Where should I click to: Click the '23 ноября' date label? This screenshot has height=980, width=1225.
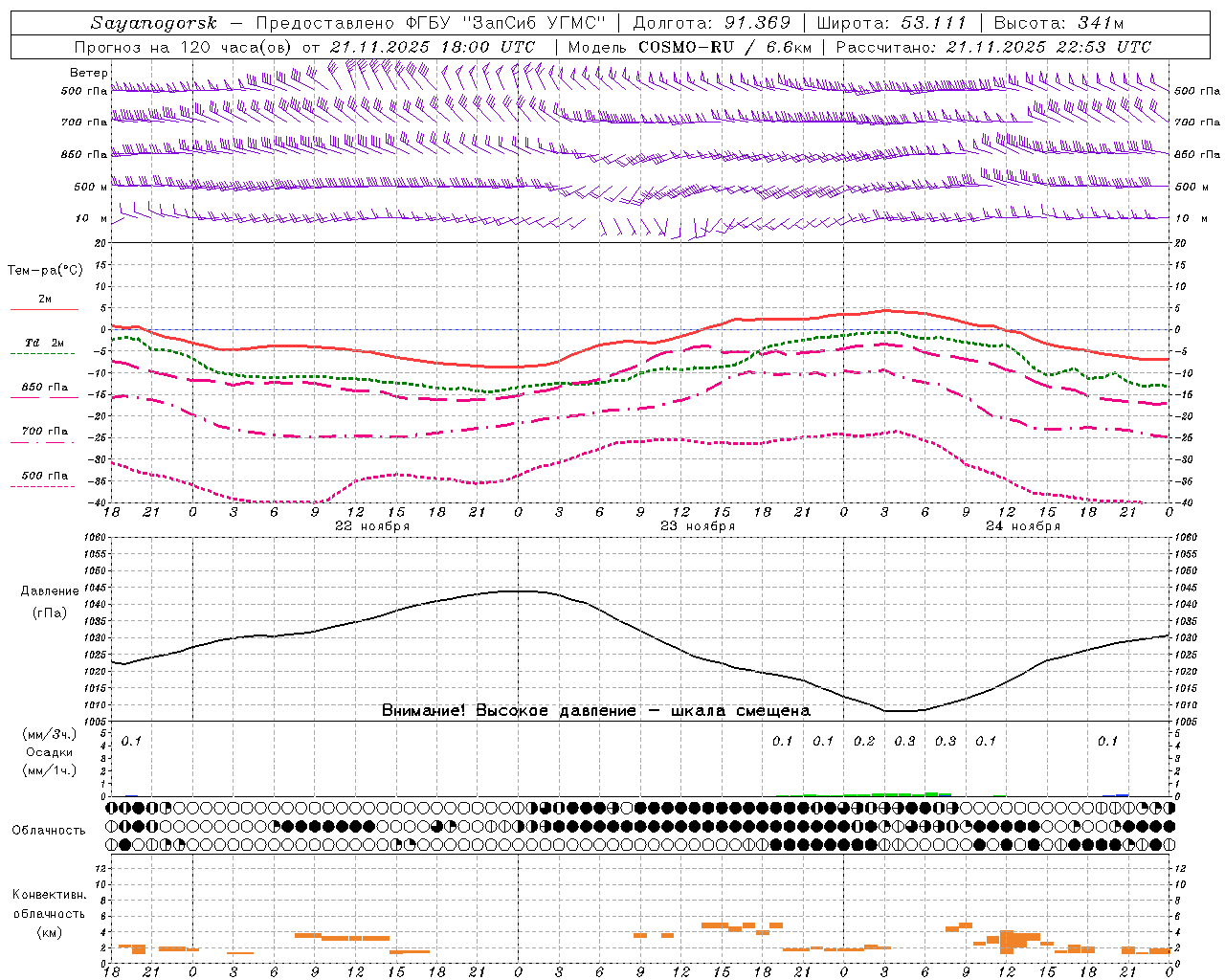698,526
